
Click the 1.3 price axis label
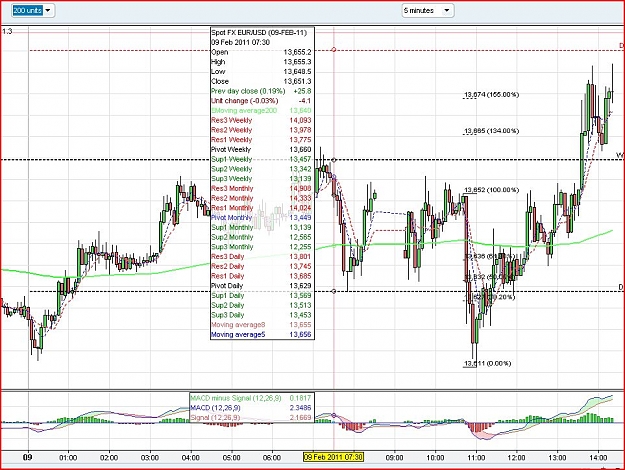(x=7, y=31)
